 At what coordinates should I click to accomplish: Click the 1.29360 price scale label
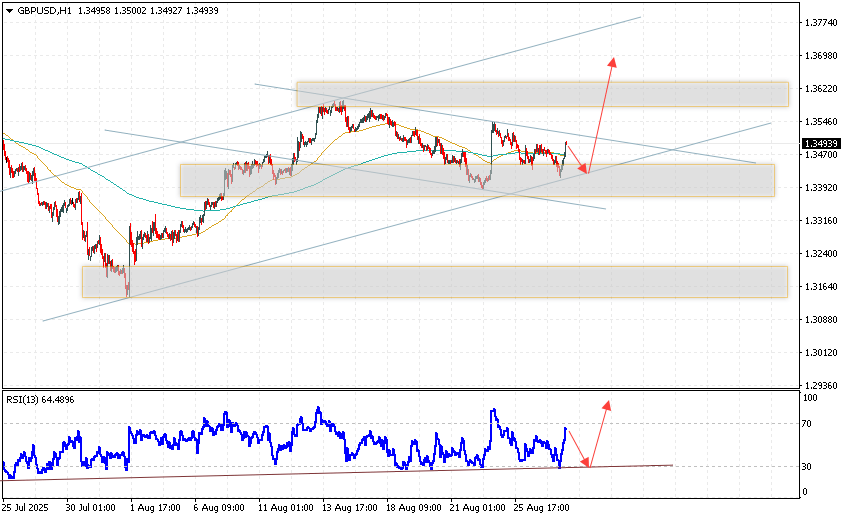point(821,385)
